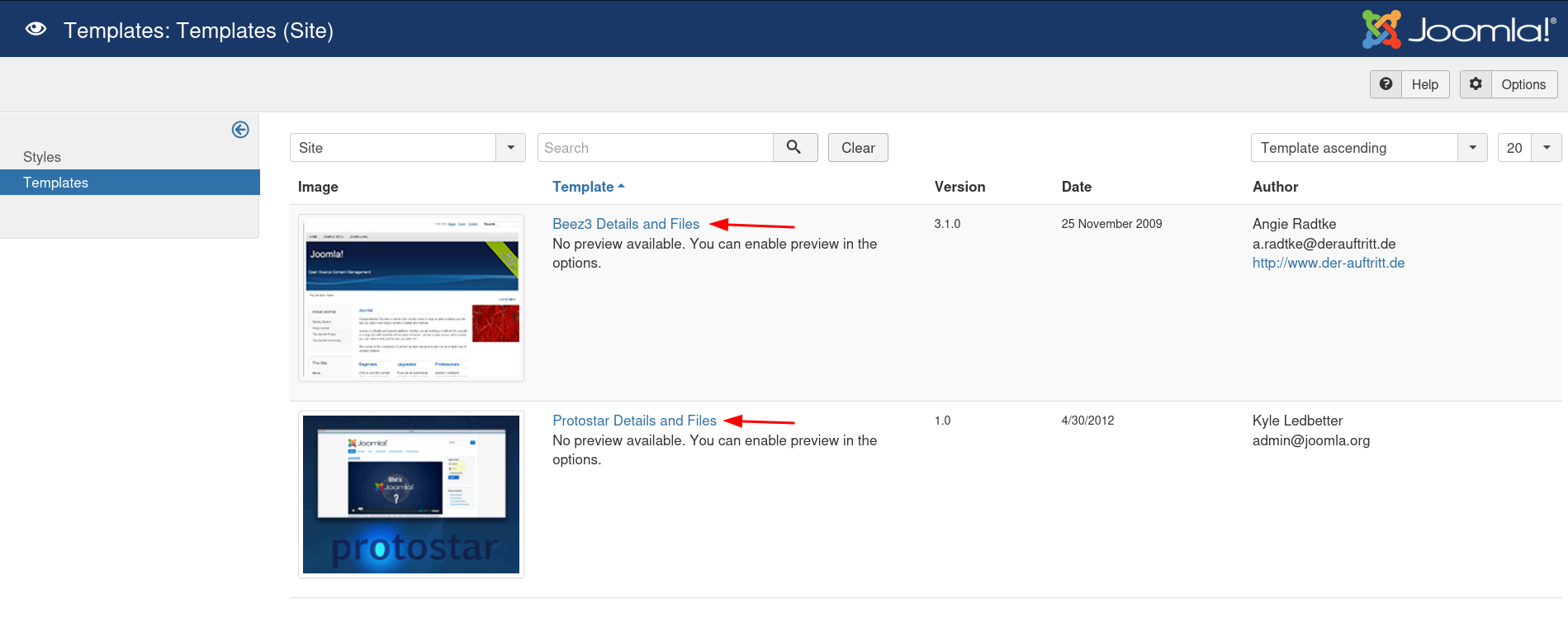The height and width of the screenshot is (618, 1568).
Task: Select the Templates sidebar item
Action: tap(55, 183)
